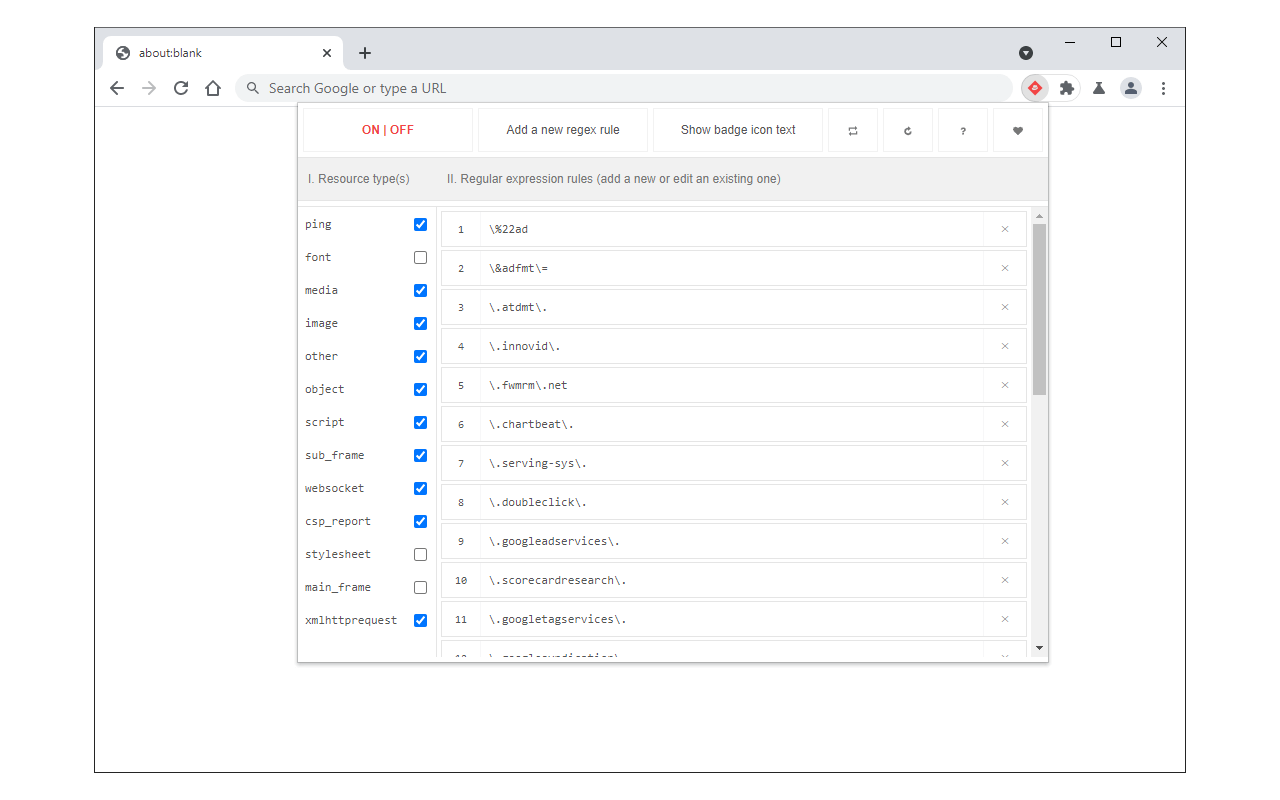Click the rules list scroll down arrow
Image resolution: width=1280 pixels, height=800 pixels.
pyautogui.click(x=1040, y=648)
